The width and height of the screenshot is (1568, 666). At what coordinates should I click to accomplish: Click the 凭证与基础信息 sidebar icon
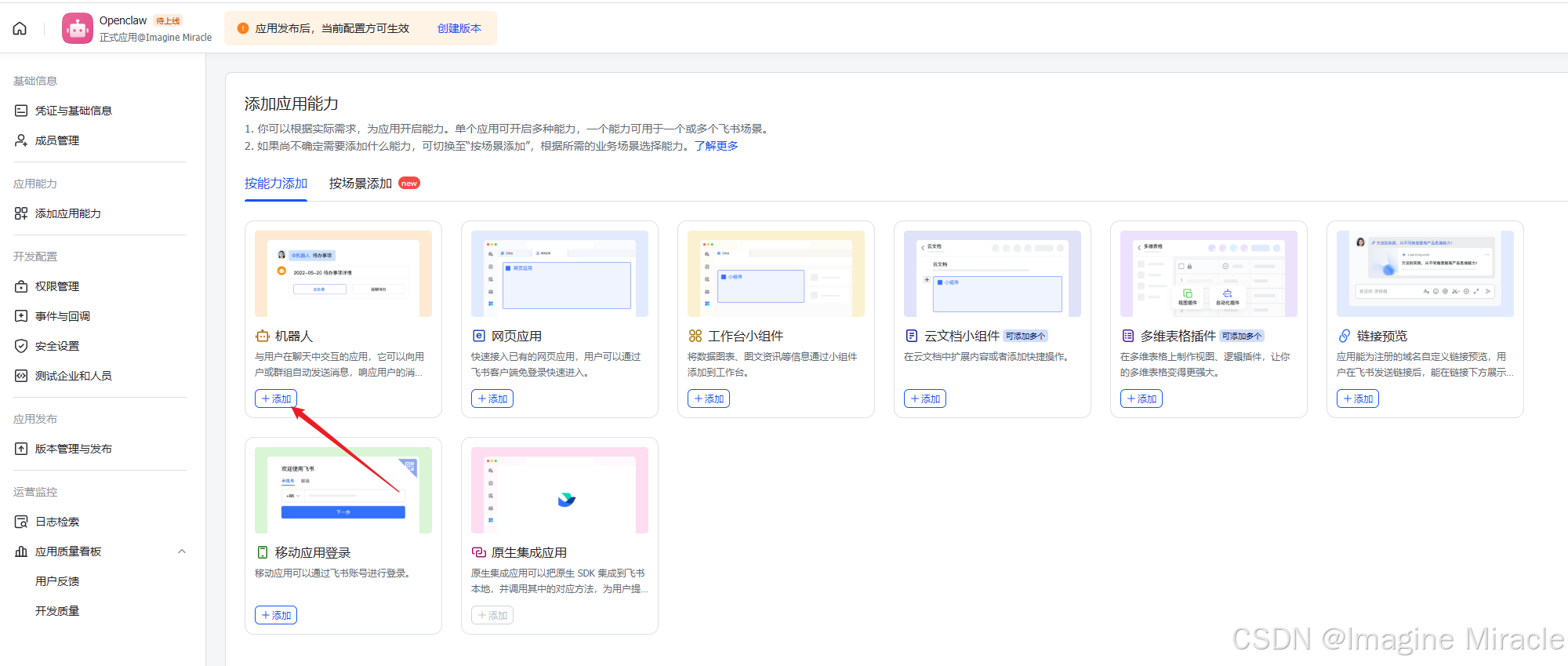(x=21, y=111)
